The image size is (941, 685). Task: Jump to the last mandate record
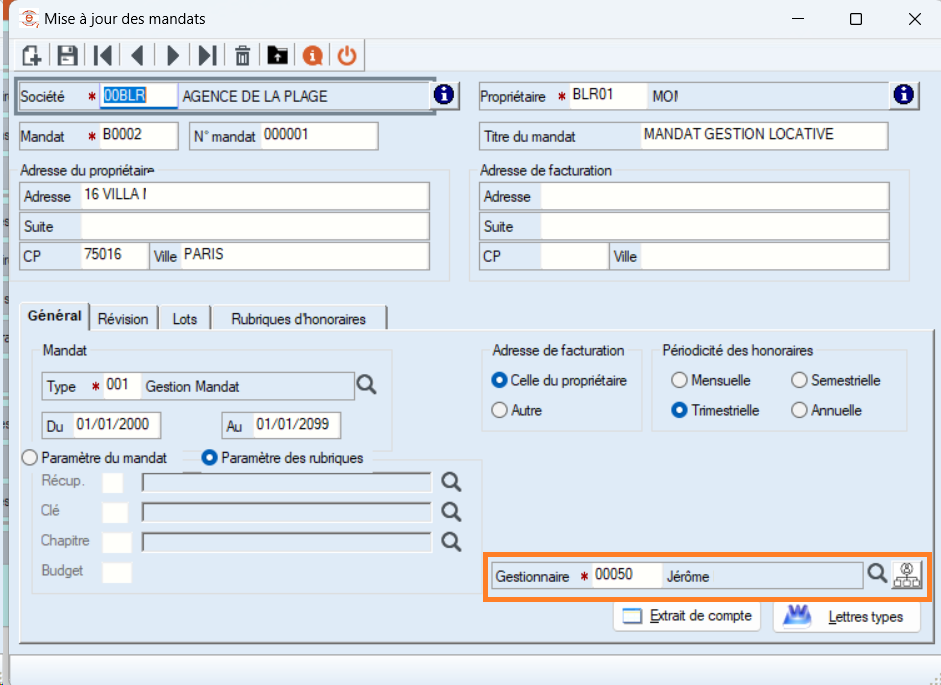208,56
